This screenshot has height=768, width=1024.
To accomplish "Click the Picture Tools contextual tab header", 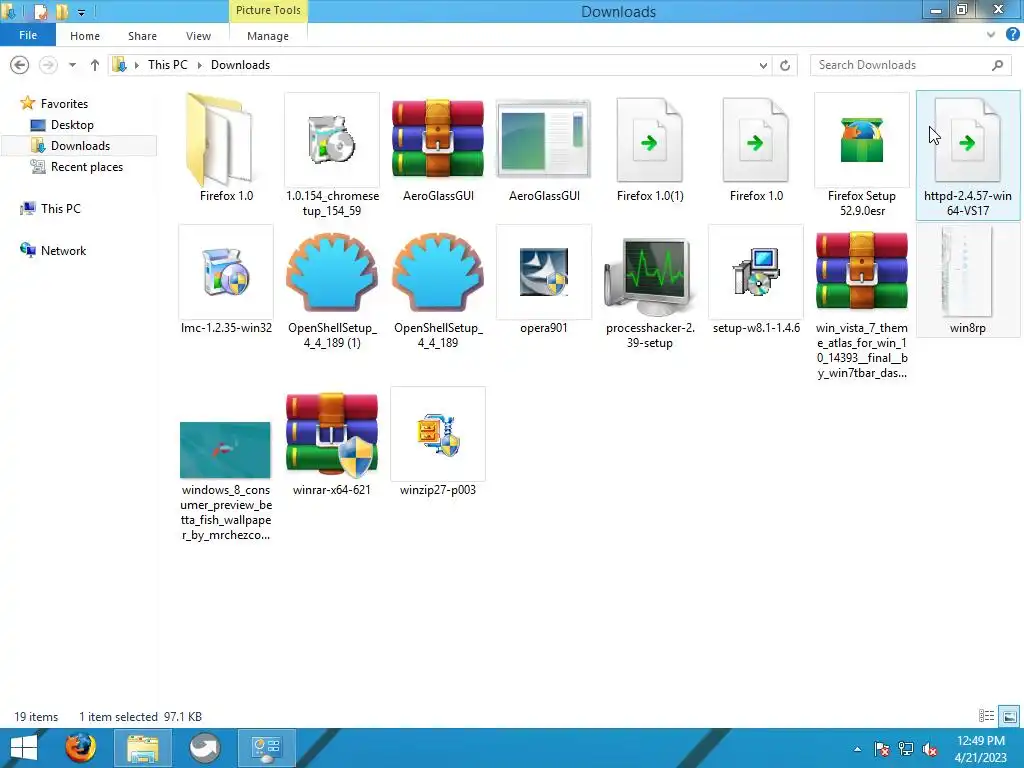I will [x=268, y=10].
